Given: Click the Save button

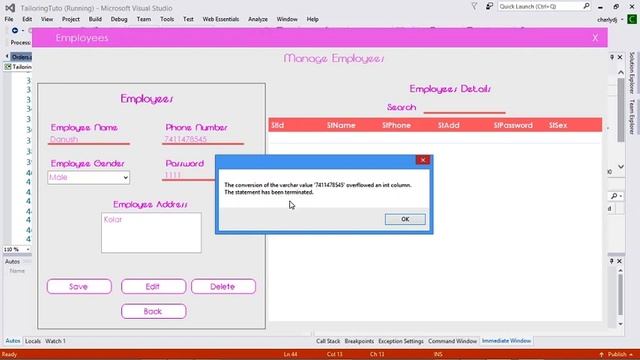Looking at the screenshot, I should (x=79, y=287).
